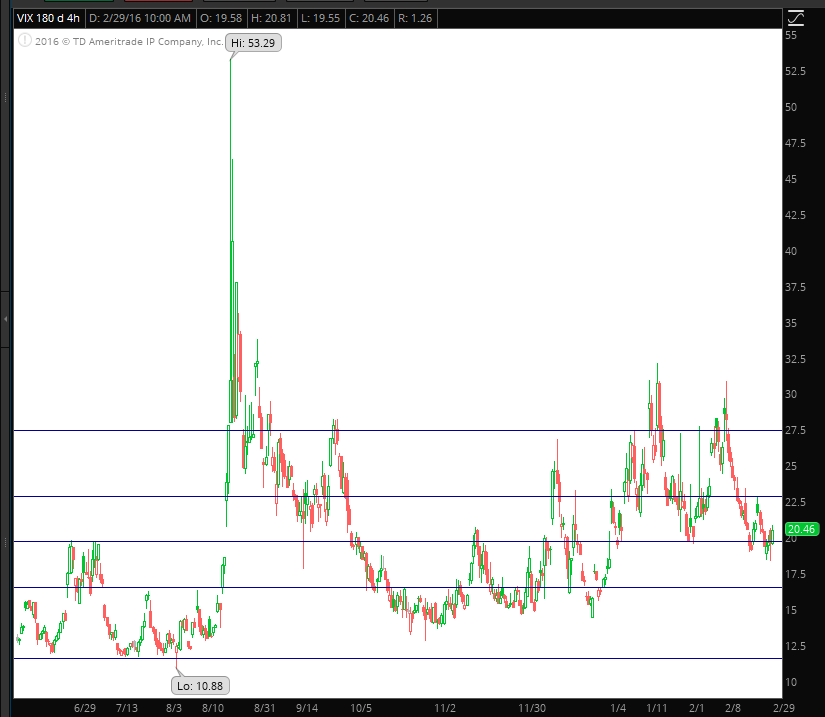This screenshot has height=717, width=825.
Task: Click the 6/29 date on the time axis
Action: click(x=85, y=708)
